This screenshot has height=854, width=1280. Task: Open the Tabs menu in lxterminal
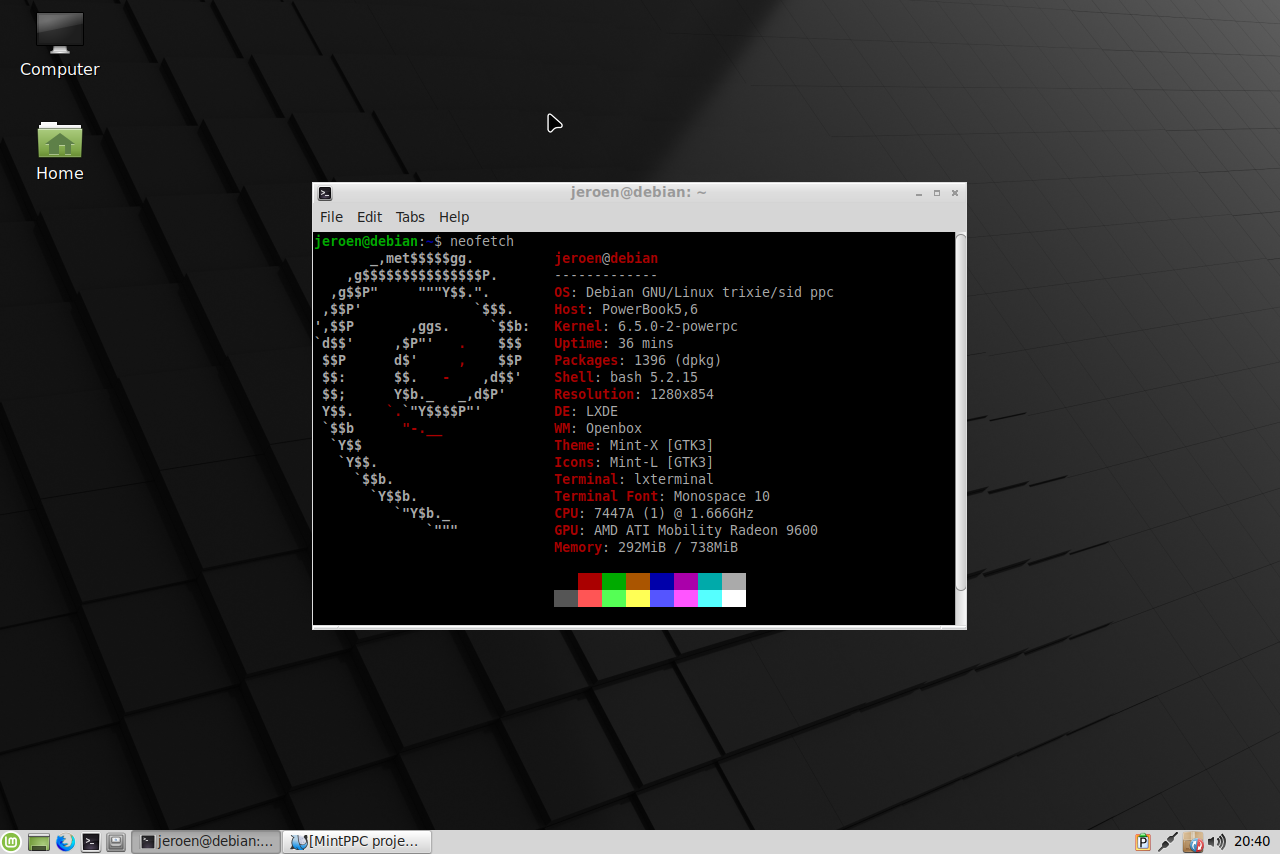[x=410, y=217]
